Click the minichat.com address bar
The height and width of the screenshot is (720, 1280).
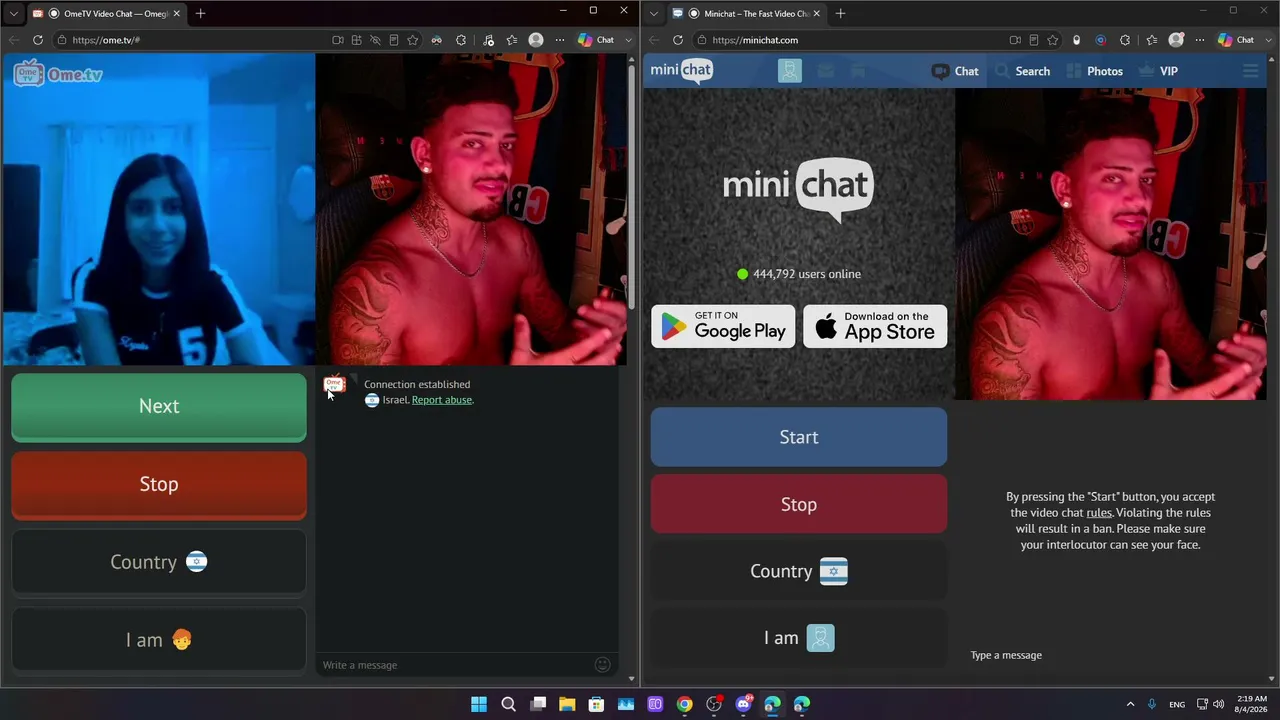point(850,40)
